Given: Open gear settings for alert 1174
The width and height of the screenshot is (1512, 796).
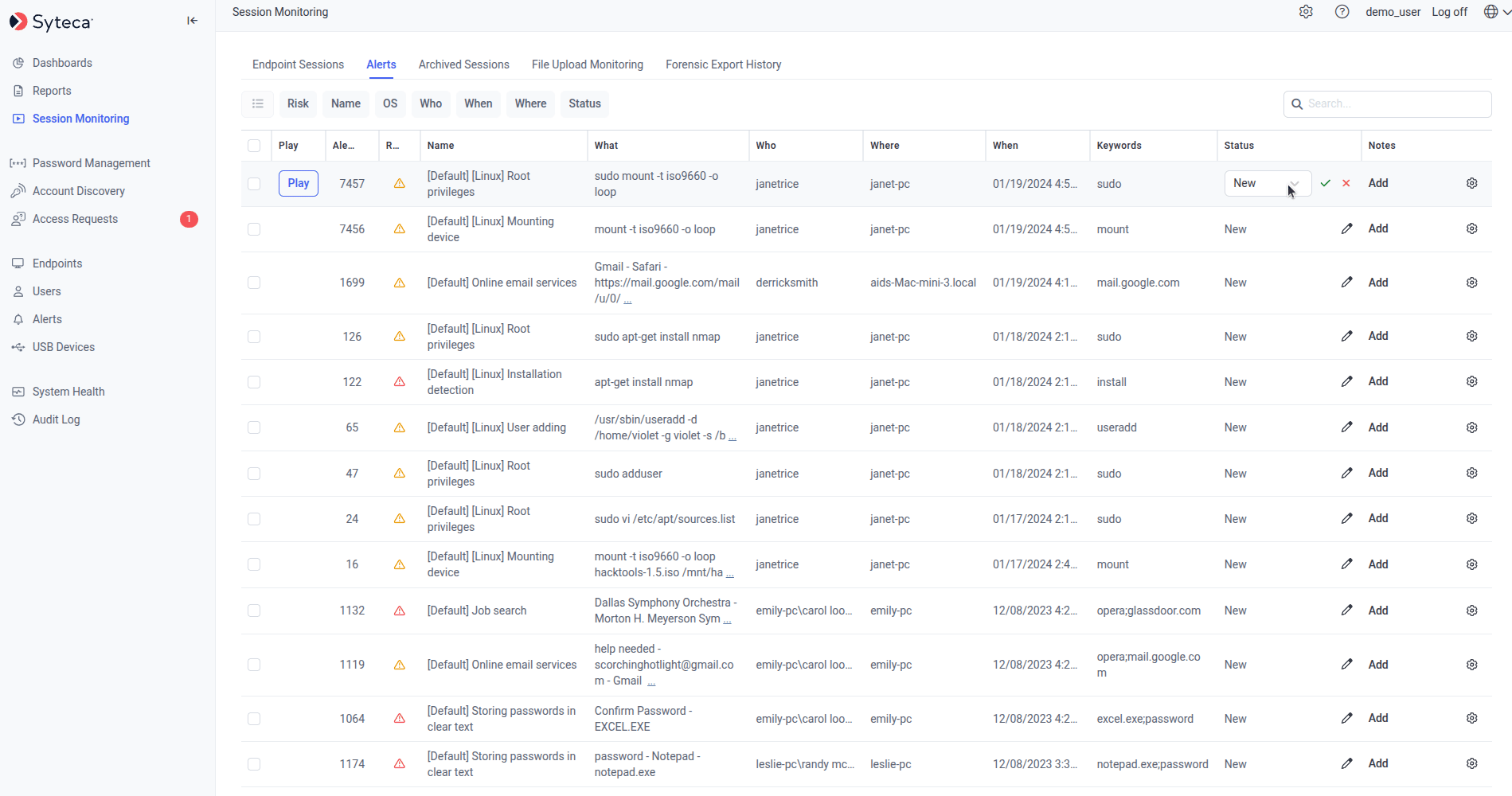Looking at the screenshot, I should [1472, 763].
